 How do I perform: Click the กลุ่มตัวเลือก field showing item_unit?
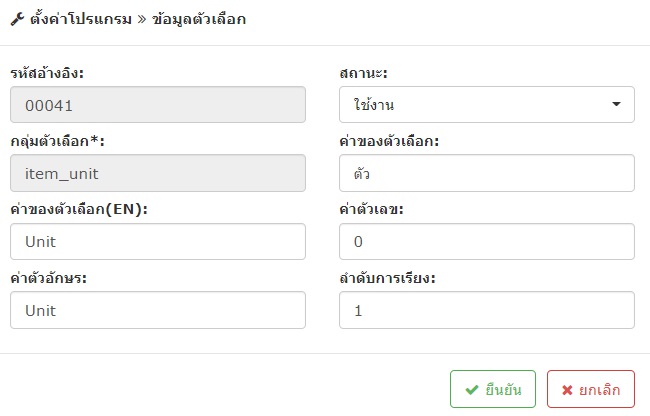click(x=158, y=173)
